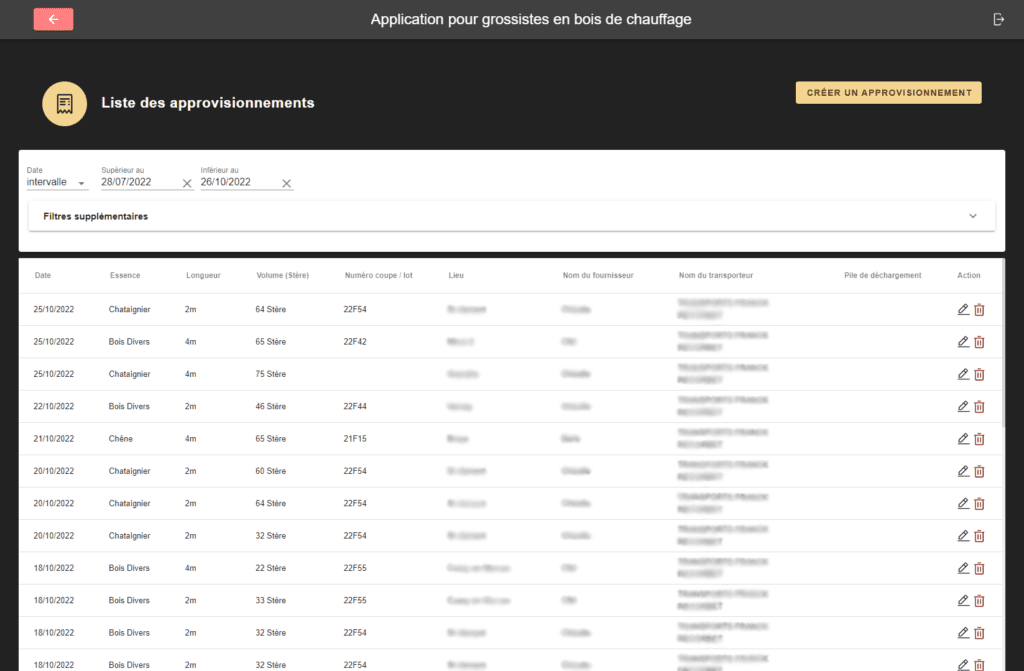Image resolution: width=1024 pixels, height=671 pixels.
Task: Edit the Bois Divers 22F42 entry
Action: tap(962, 341)
